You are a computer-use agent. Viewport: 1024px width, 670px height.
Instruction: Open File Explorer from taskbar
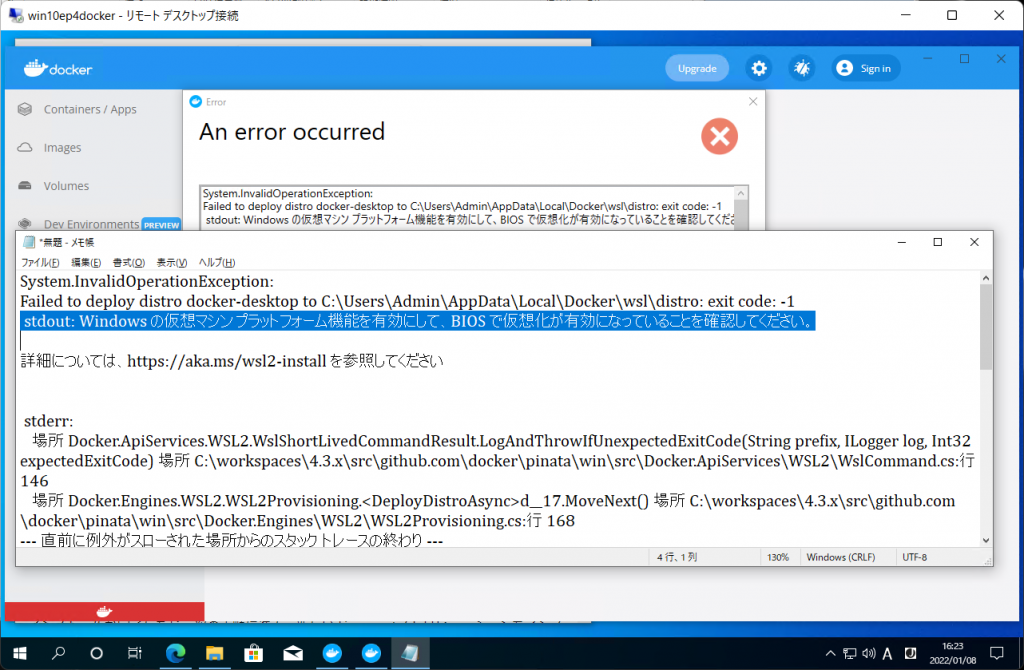point(214,653)
